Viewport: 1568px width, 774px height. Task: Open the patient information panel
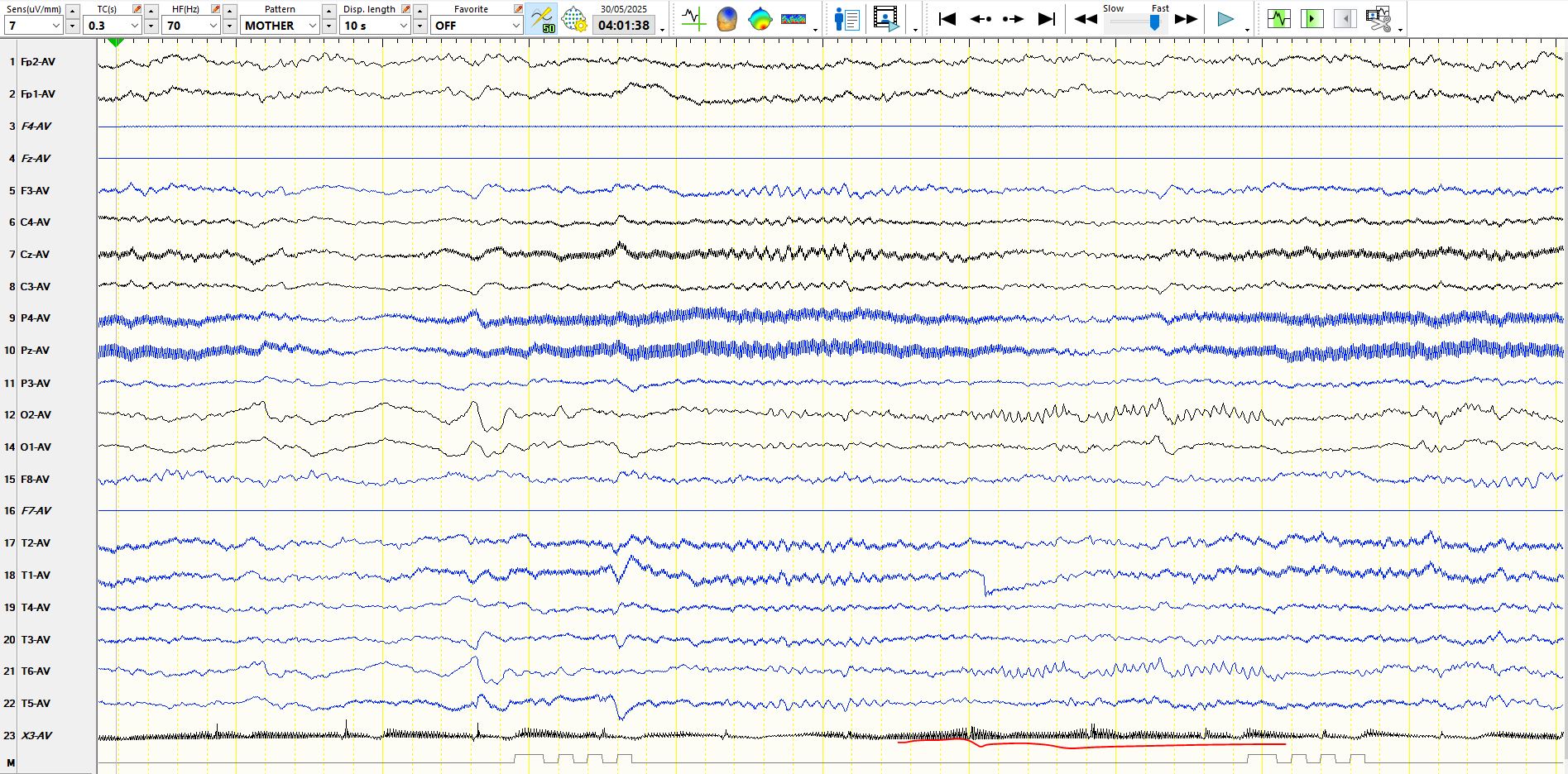[x=846, y=18]
